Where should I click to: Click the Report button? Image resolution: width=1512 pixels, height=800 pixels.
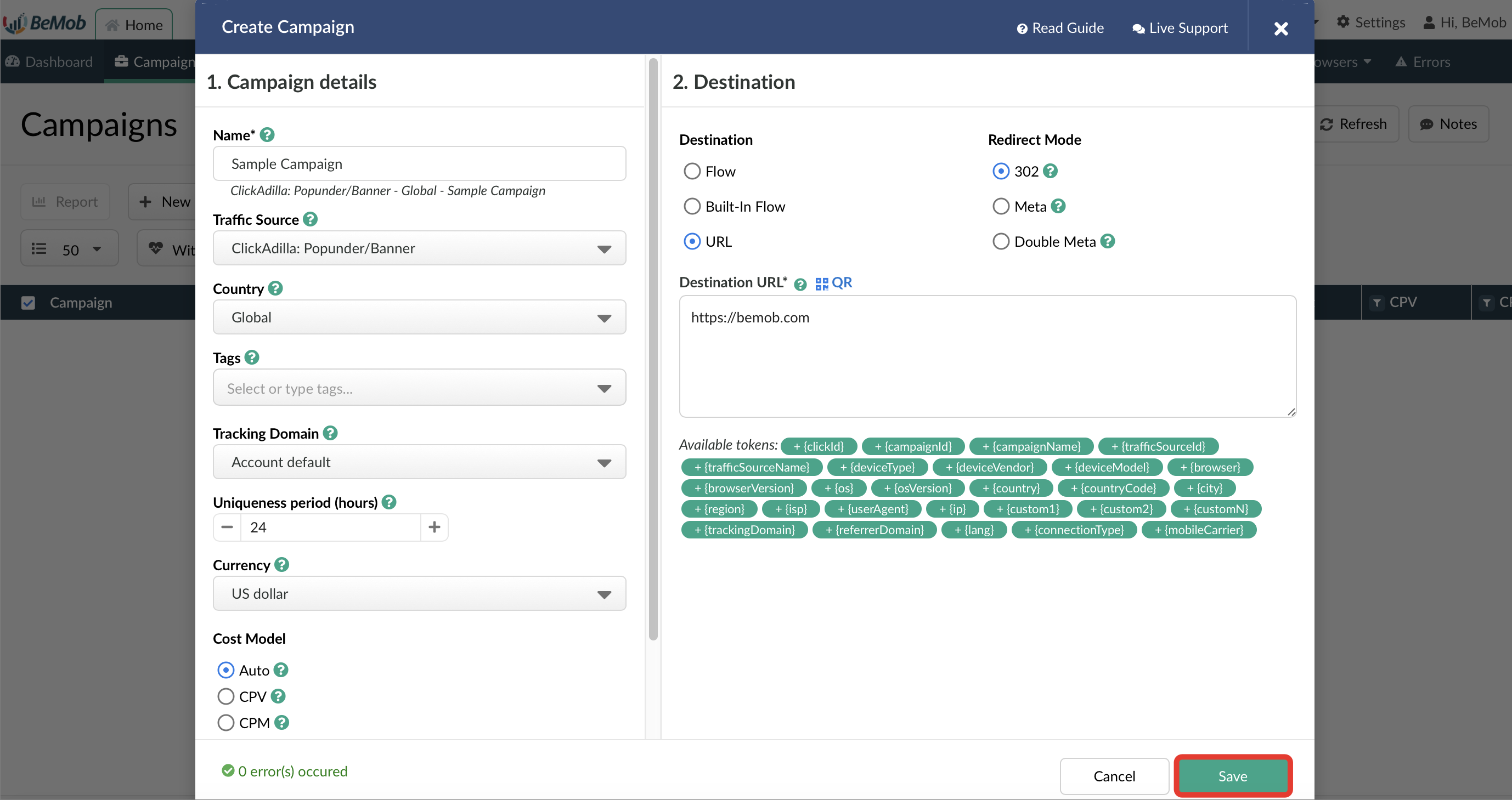tap(65, 202)
